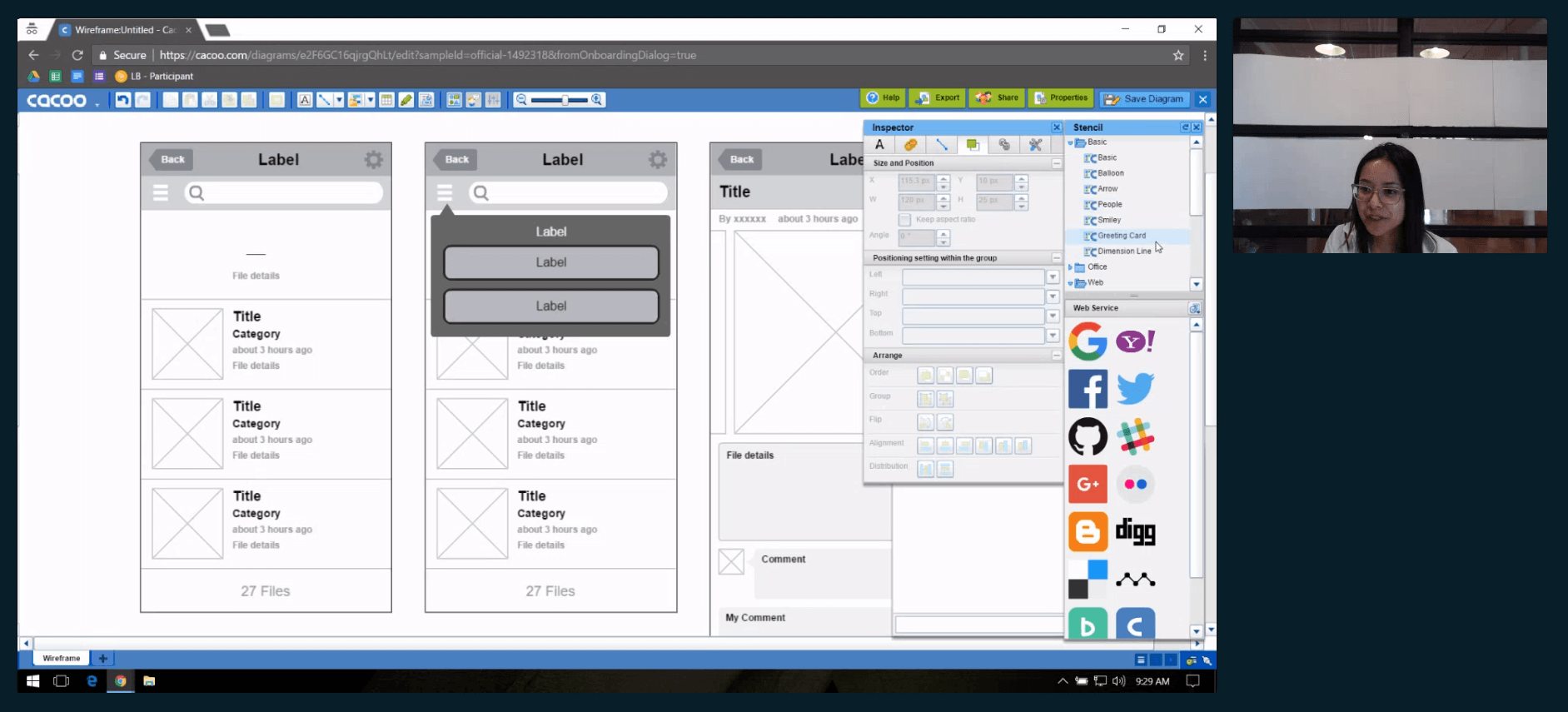This screenshot has width=1568, height=712.
Task: Click the Save Diagram button
Action: [x=1144, y=99]
